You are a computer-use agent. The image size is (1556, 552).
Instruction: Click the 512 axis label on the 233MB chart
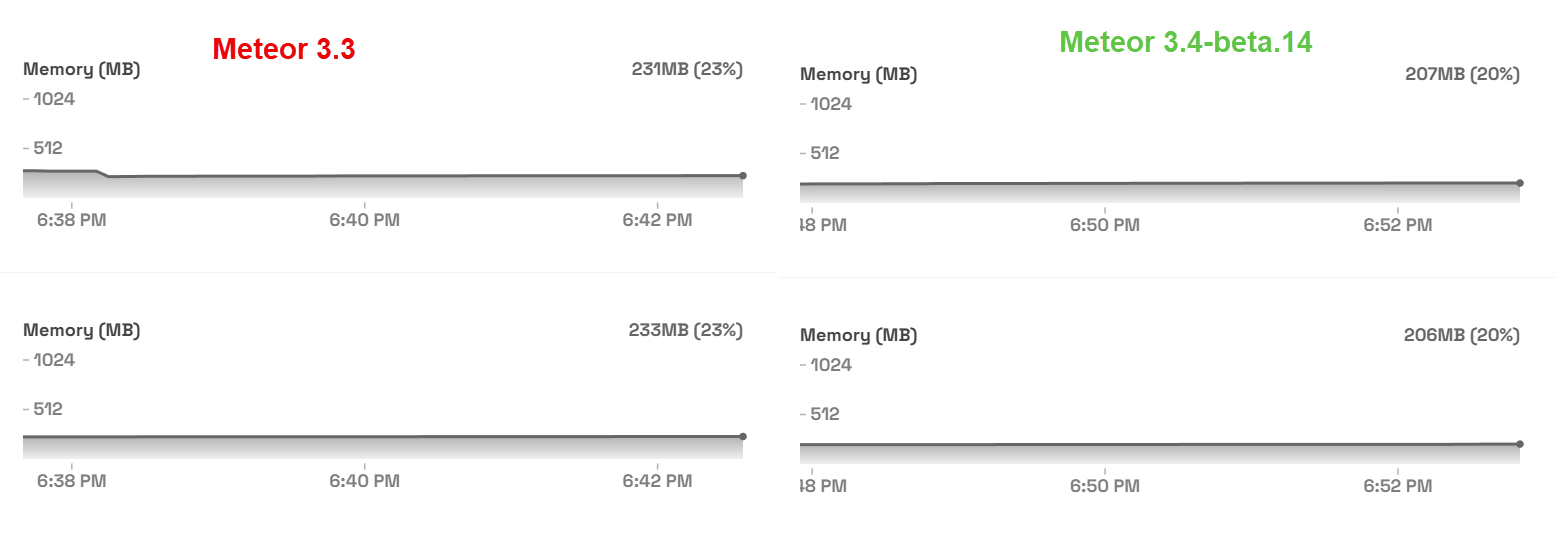click(x=48, y=409)
